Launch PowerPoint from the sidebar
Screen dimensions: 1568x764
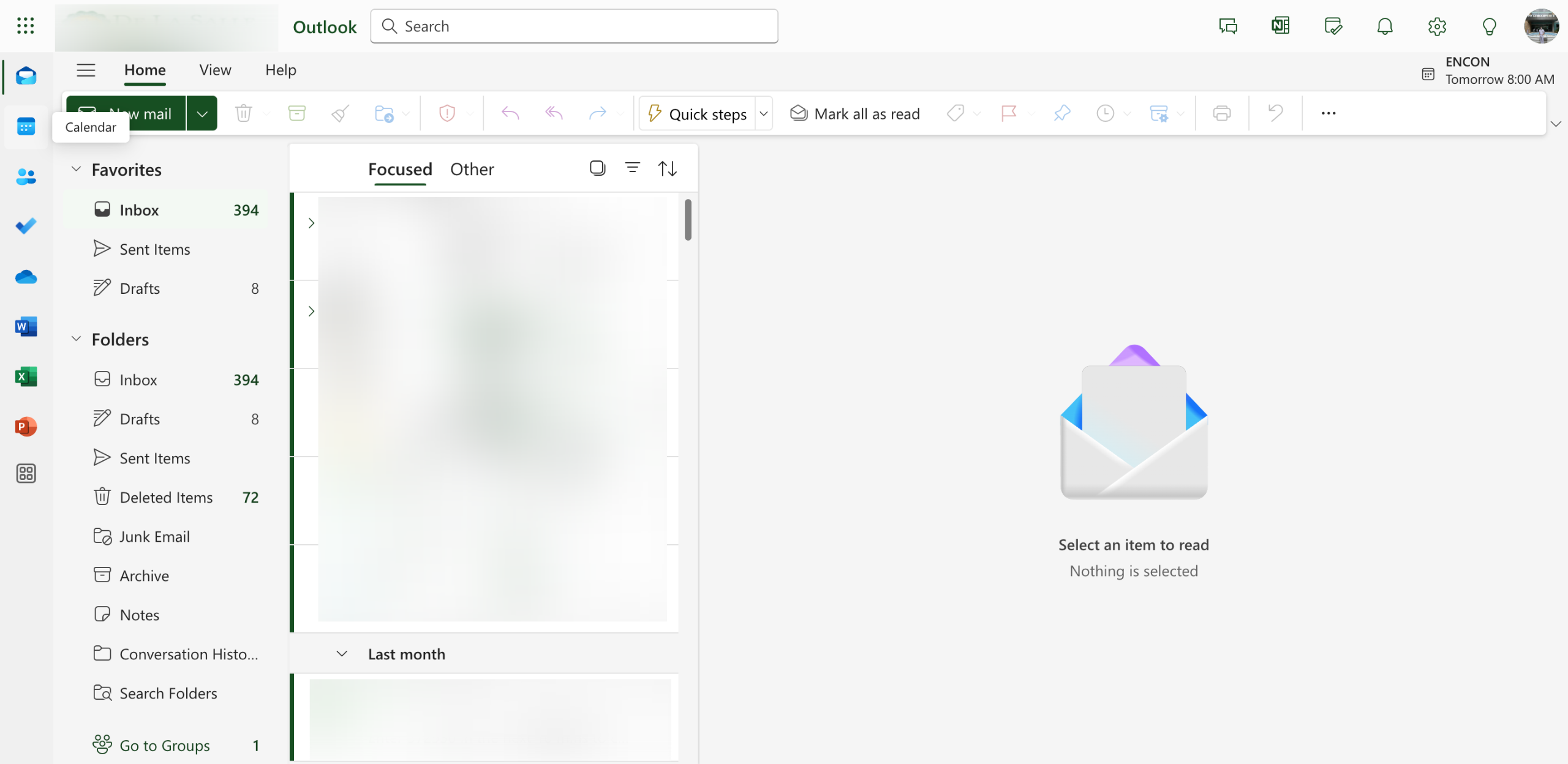coord(26,426)
